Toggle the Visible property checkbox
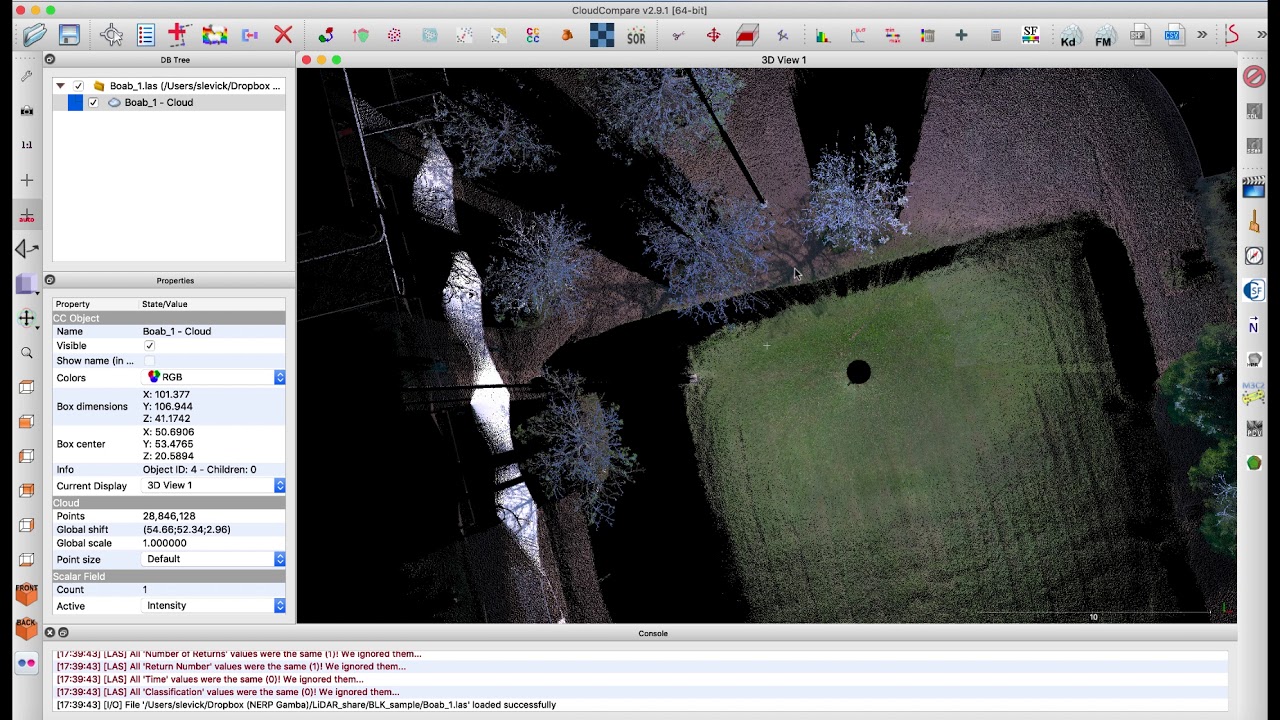This screenshot has width=1280, height=720. point(149,346)
